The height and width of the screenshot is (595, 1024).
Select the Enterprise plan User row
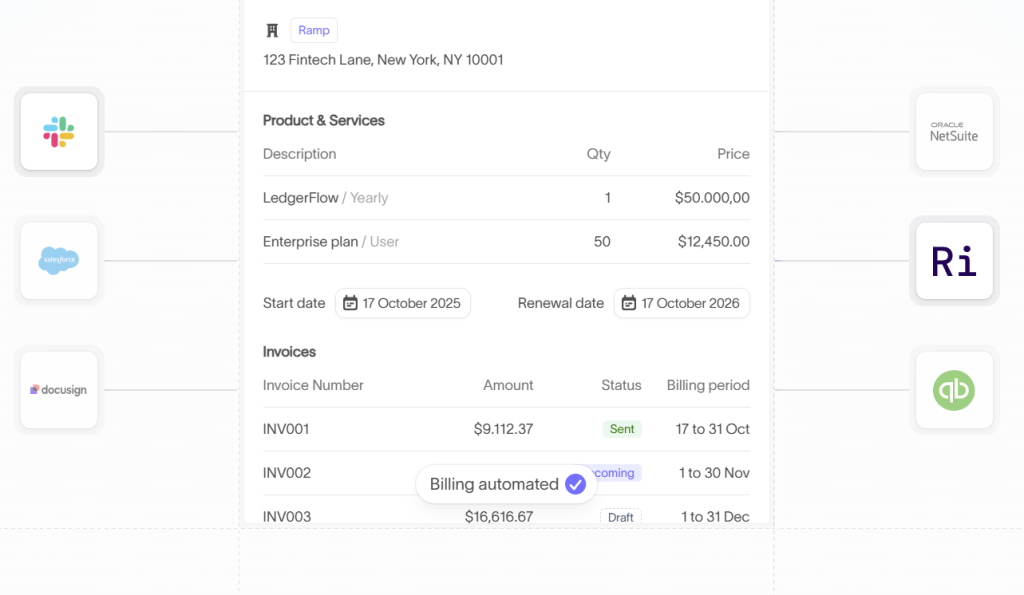(x=330, y=242)
